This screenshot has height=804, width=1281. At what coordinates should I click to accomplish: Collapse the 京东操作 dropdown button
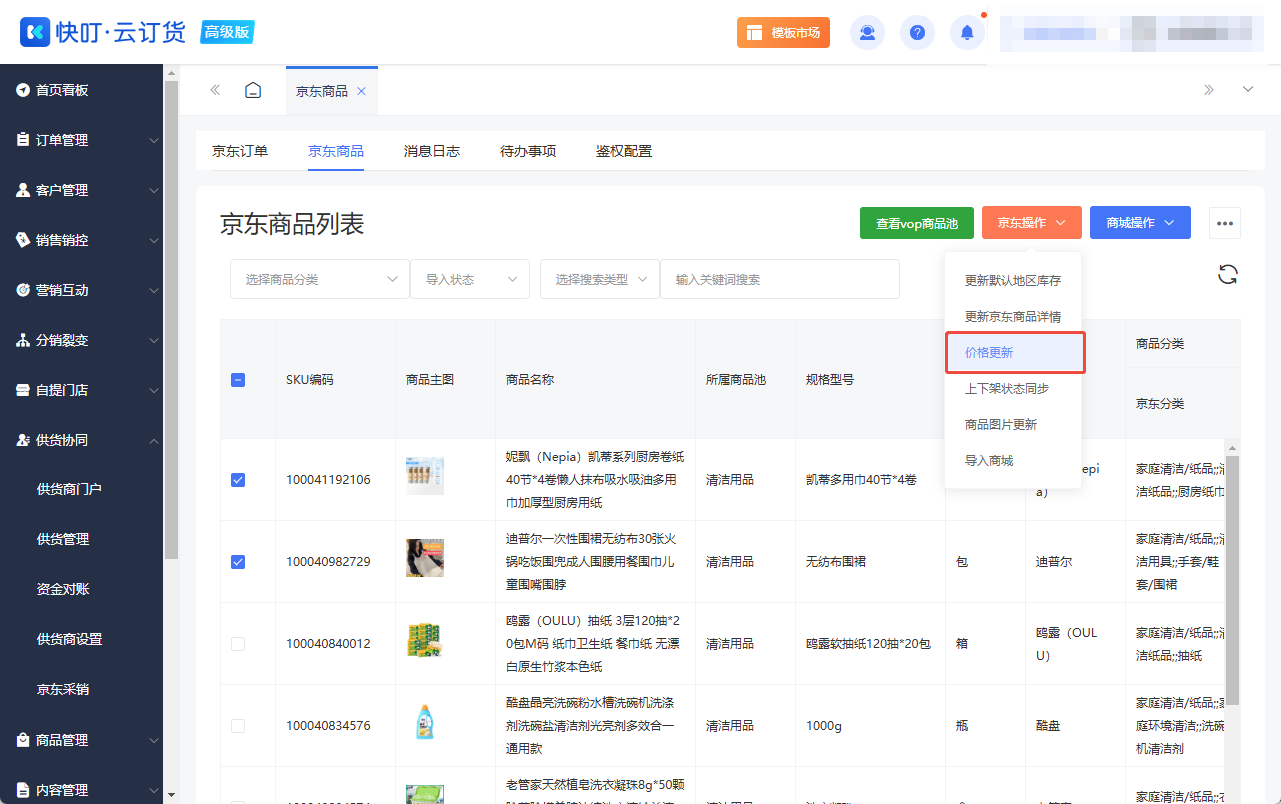coord(1032,223)
